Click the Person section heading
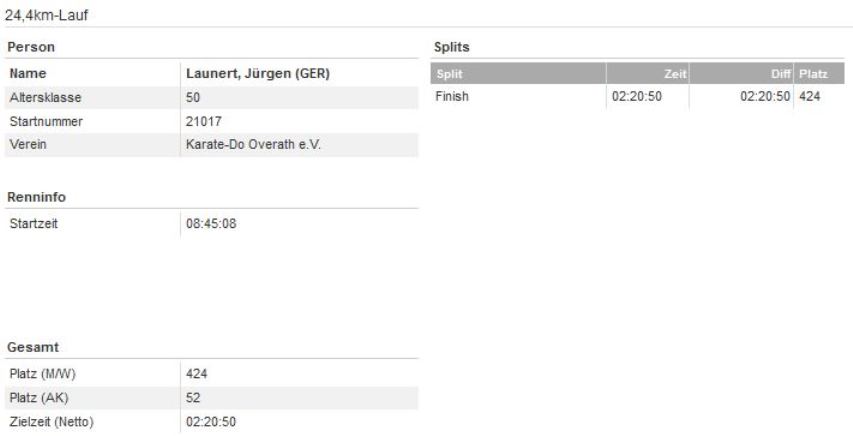The width and height of the screenshot is (853, 436). pos(29,47)
